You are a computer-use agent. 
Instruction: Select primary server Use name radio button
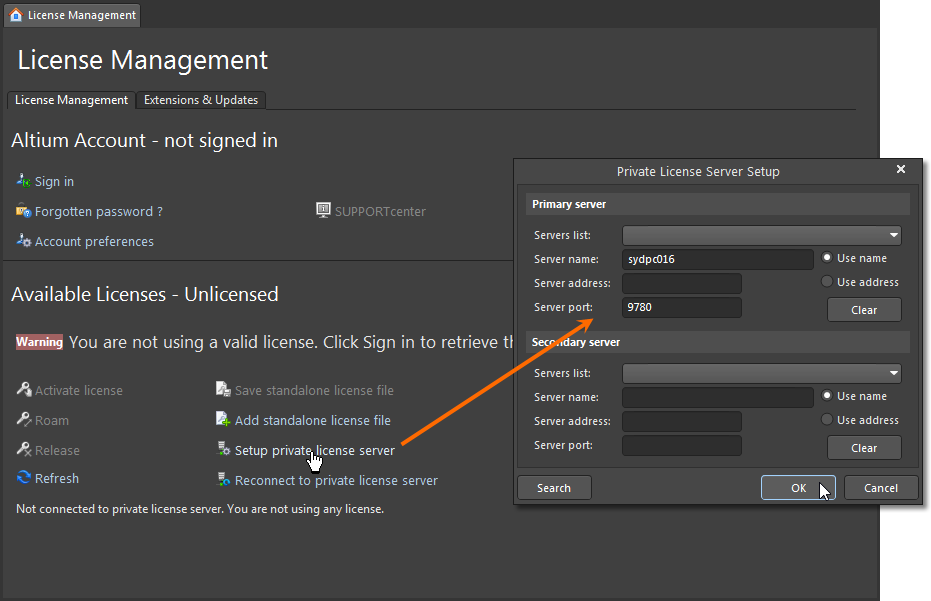coord(827,258)
